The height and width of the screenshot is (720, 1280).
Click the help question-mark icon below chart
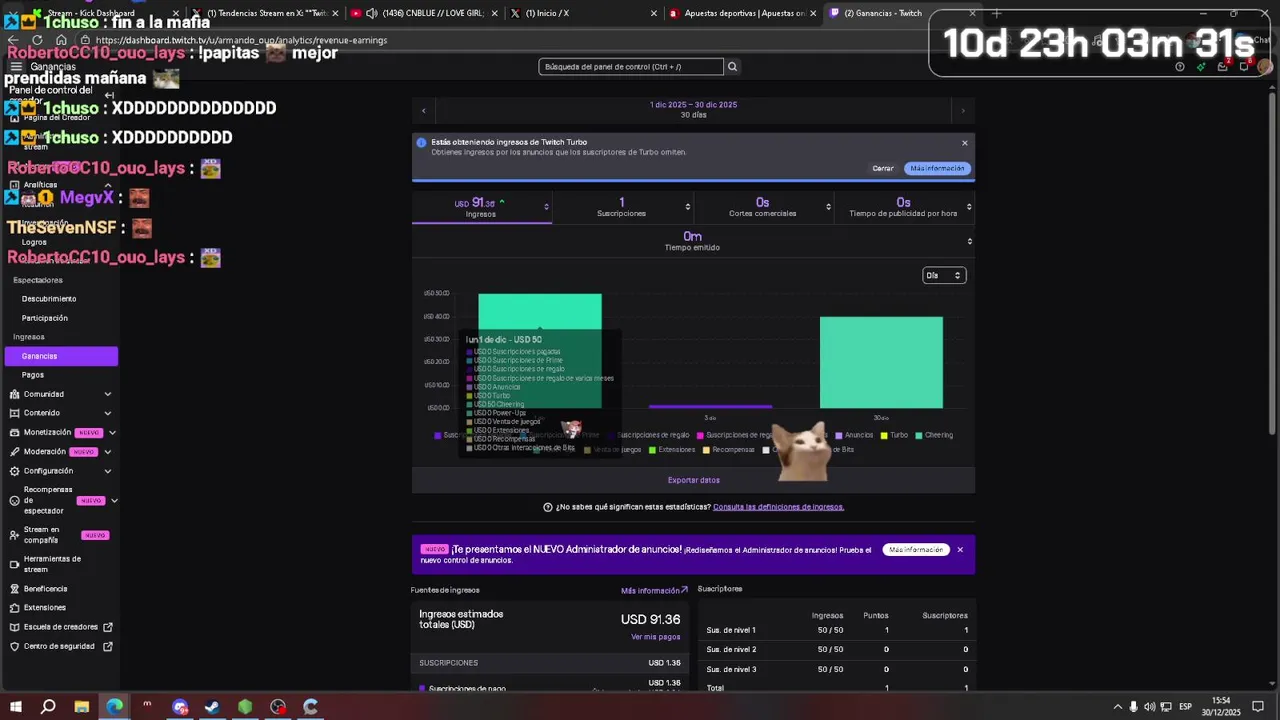click(x=547, y=507)
